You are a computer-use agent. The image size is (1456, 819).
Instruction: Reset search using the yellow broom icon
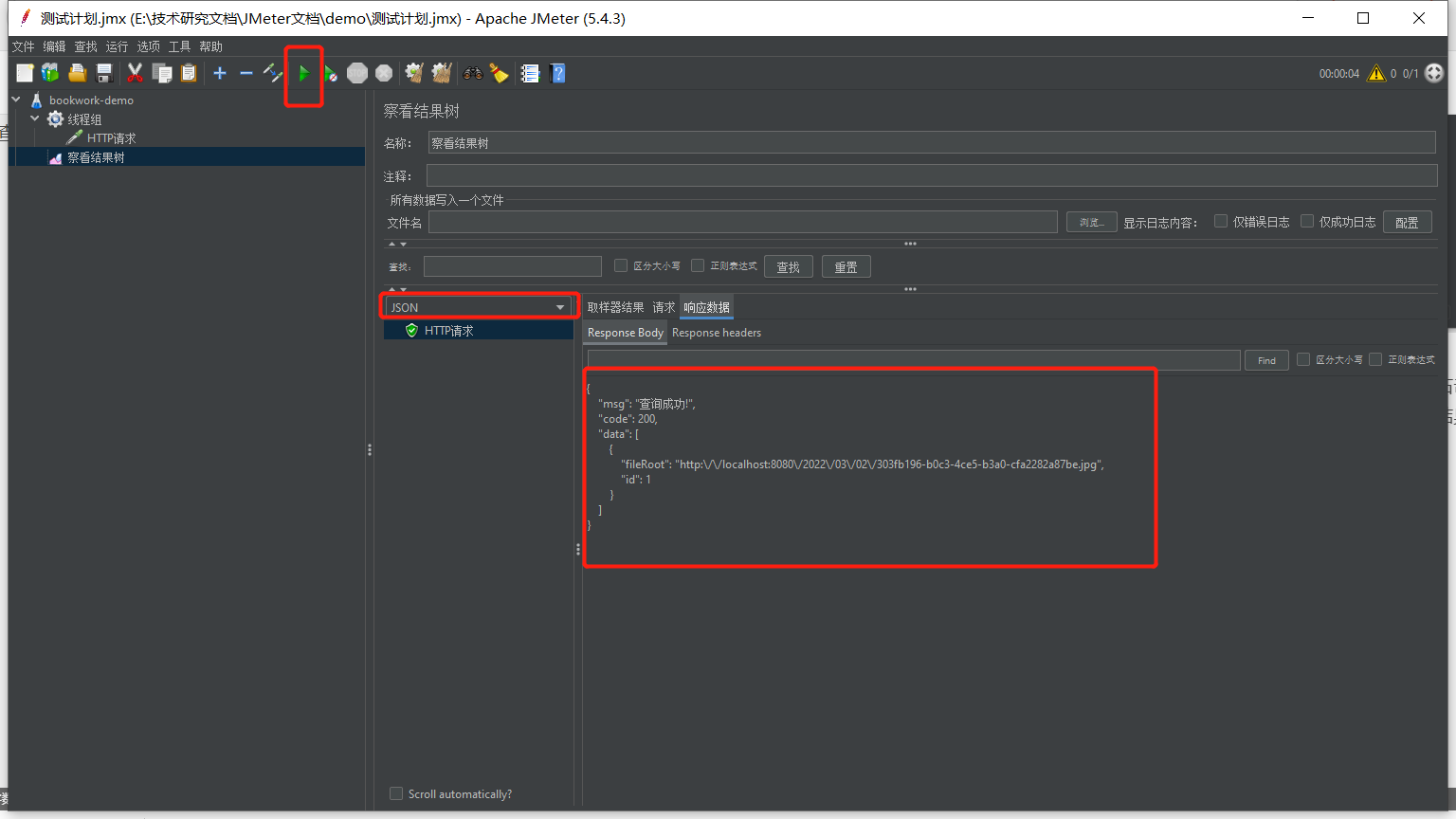[499, 73]
